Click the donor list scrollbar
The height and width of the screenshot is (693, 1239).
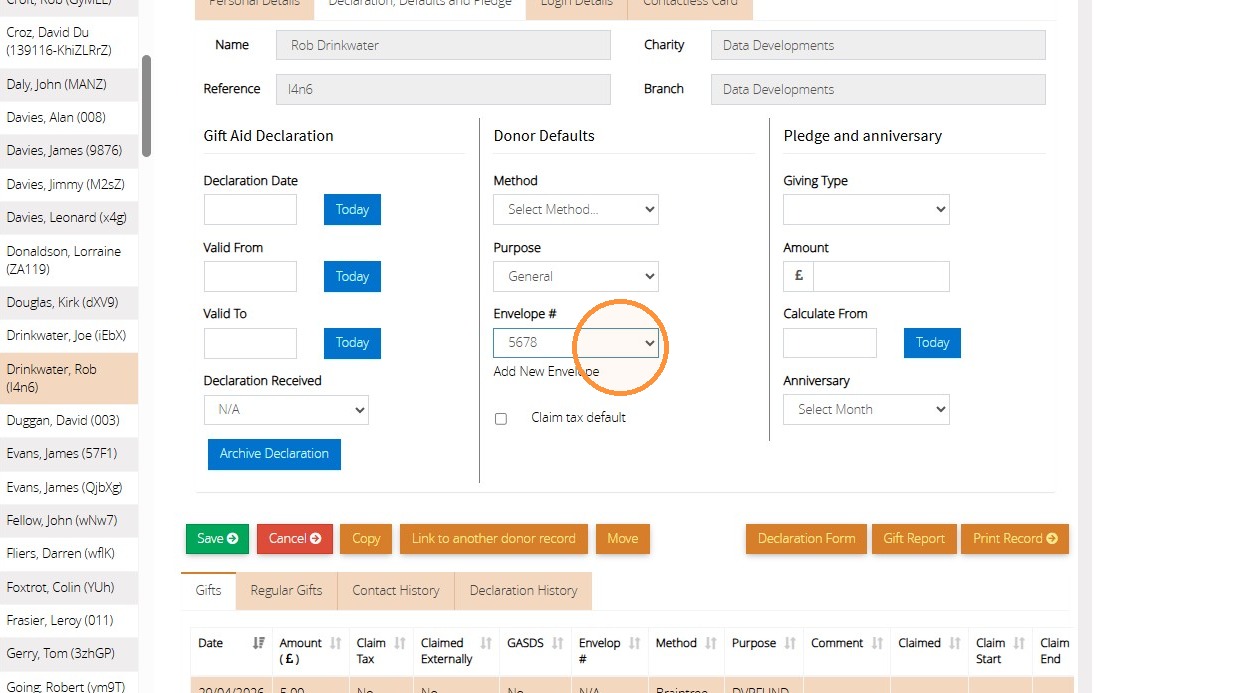(146, 105)
